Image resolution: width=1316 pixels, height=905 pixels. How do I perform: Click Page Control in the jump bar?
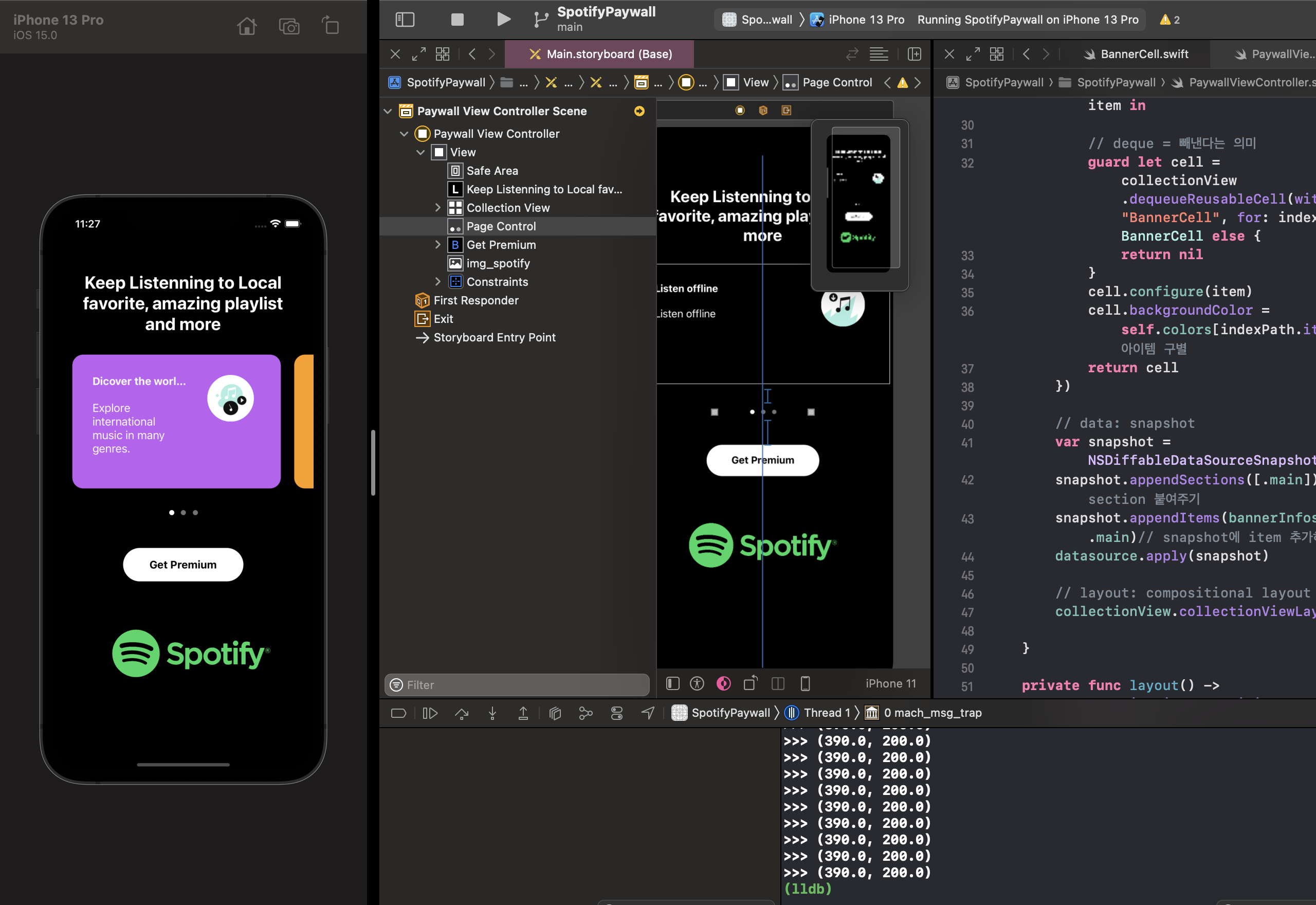pos(828,82)
